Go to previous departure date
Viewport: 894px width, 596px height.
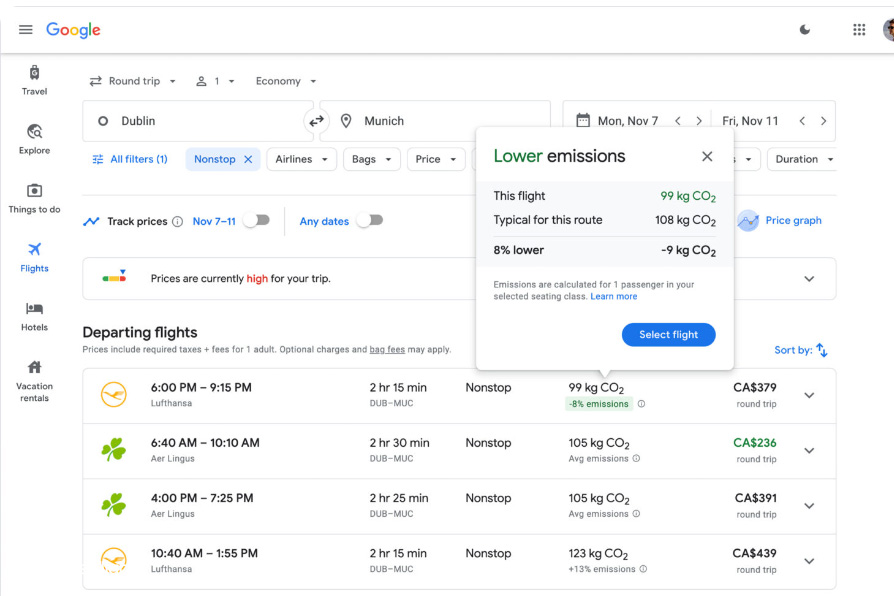tap(678, 121)
